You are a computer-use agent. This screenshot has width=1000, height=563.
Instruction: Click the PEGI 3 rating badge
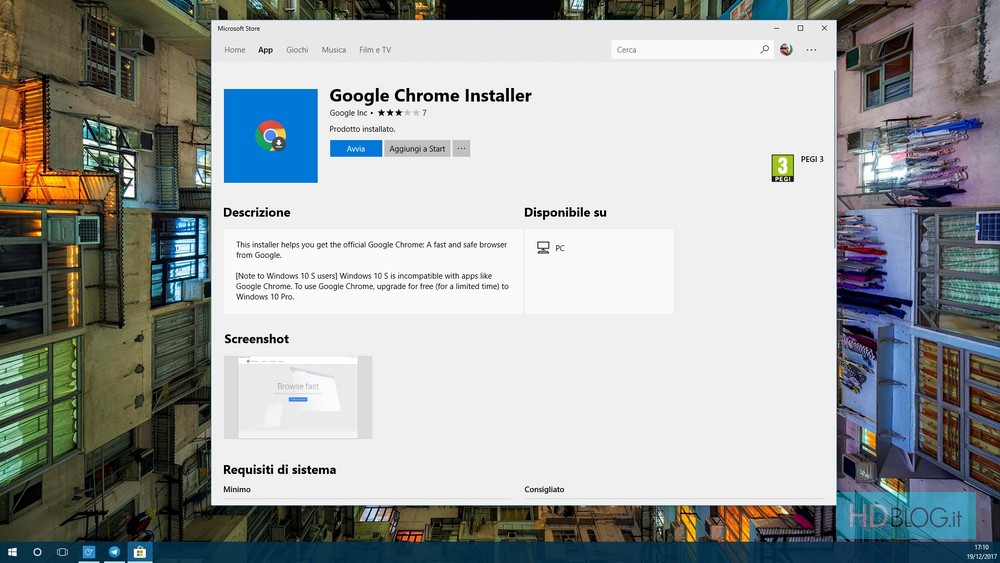(783, 168)
